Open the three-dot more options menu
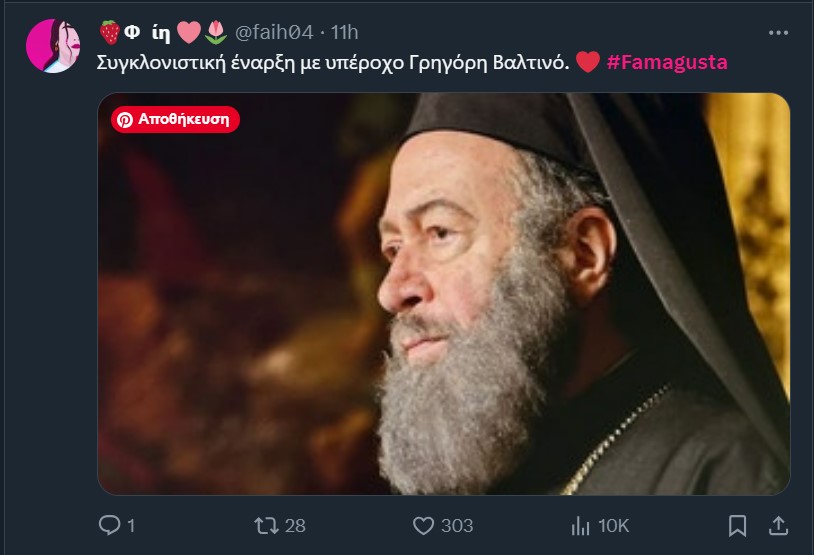814x555 pixels. (779, 33)
